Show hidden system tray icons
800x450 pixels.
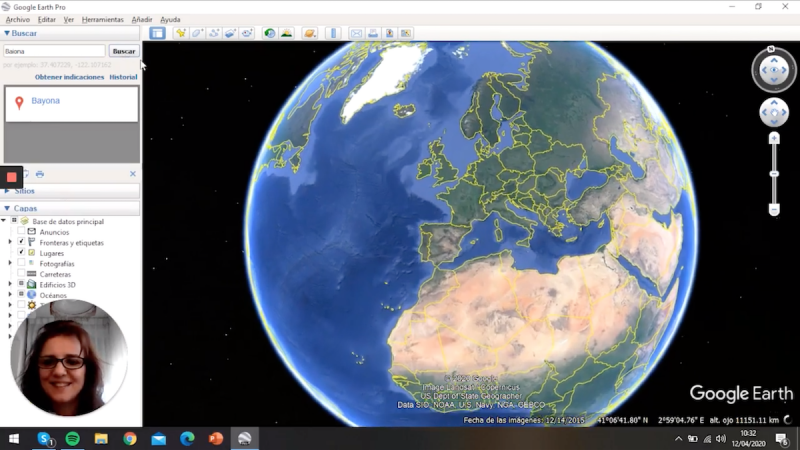(678, 439)
